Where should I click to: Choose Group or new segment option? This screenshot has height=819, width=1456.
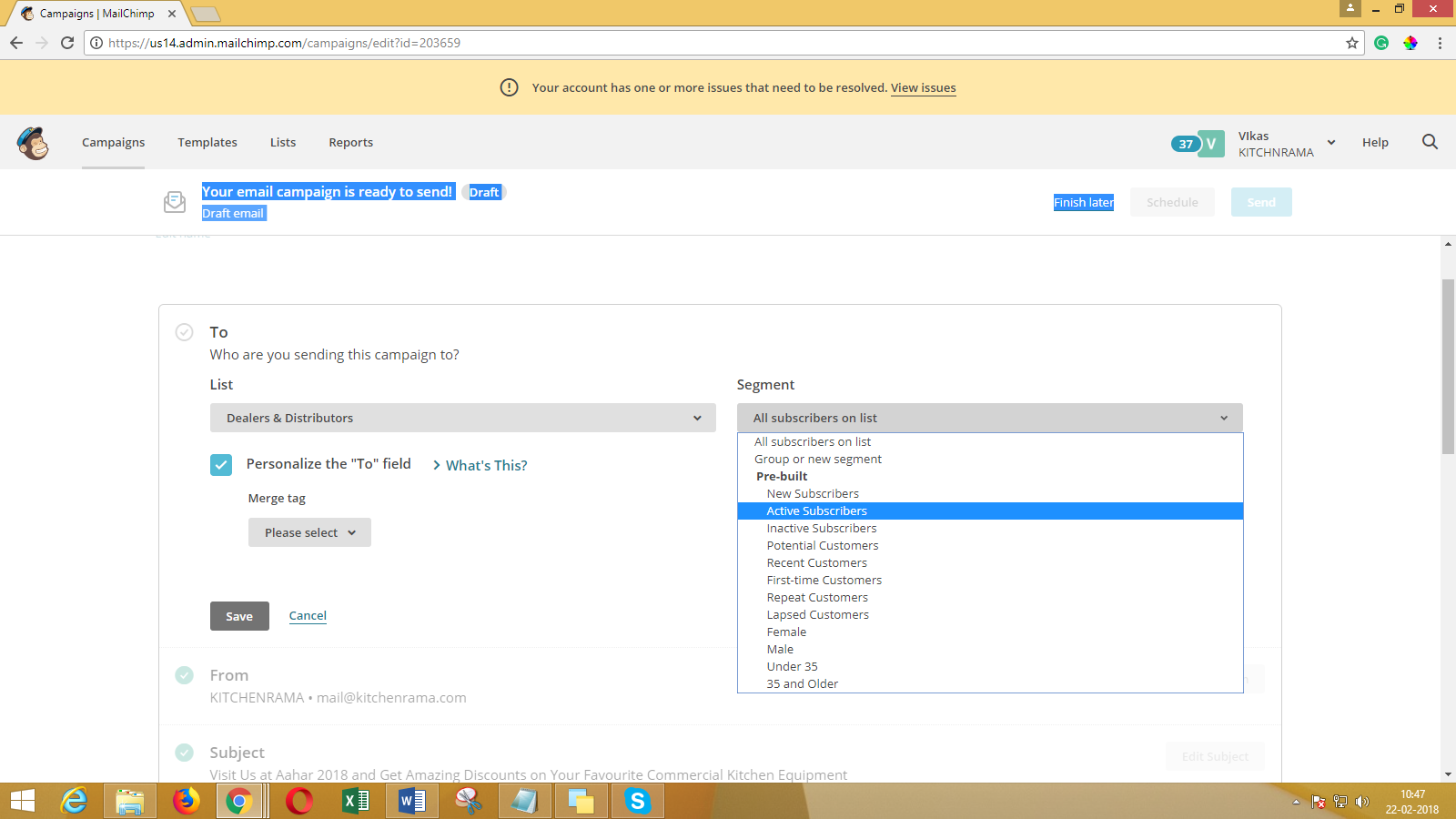[990, 459]
